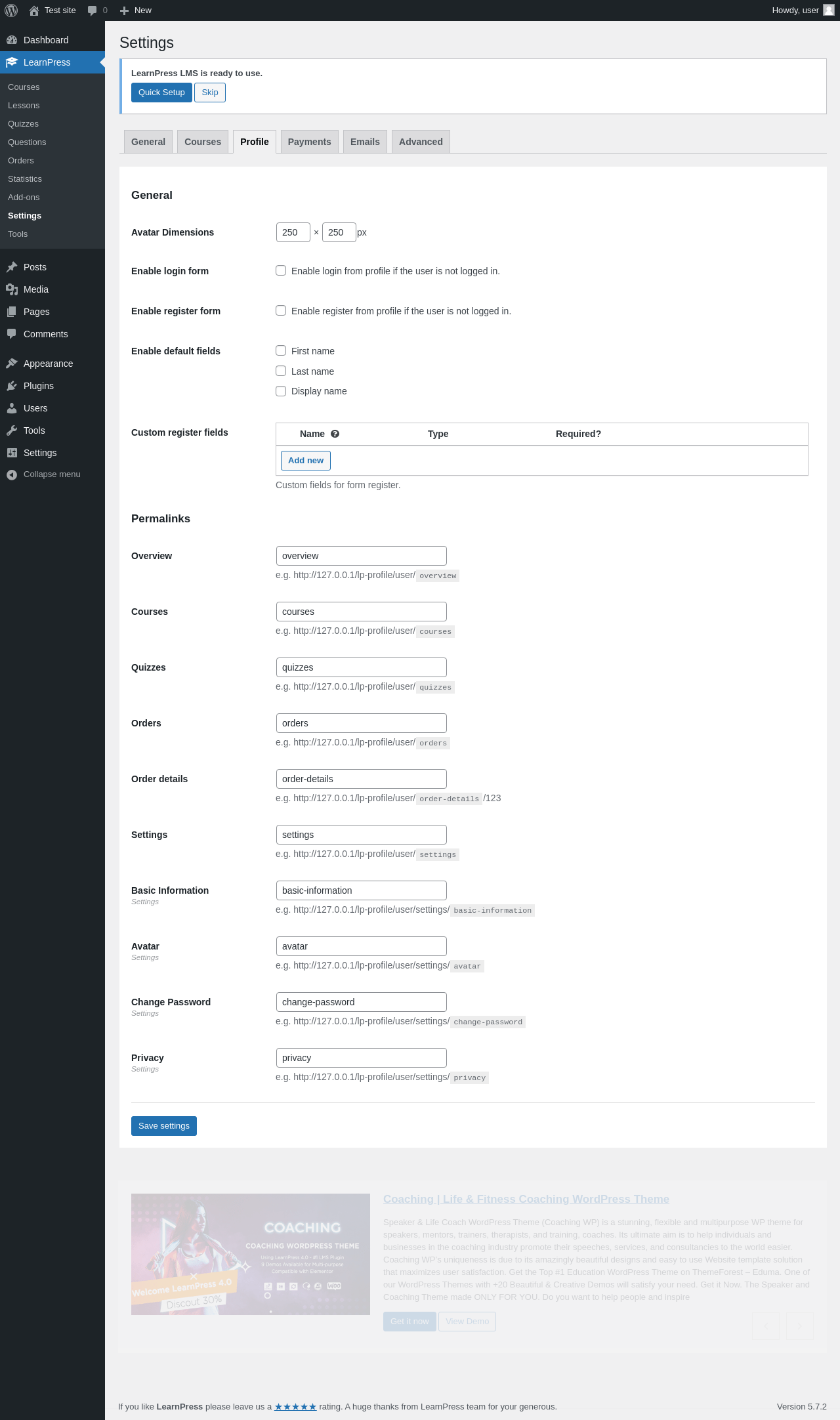Click the user avatar icon

pos(829,10)
